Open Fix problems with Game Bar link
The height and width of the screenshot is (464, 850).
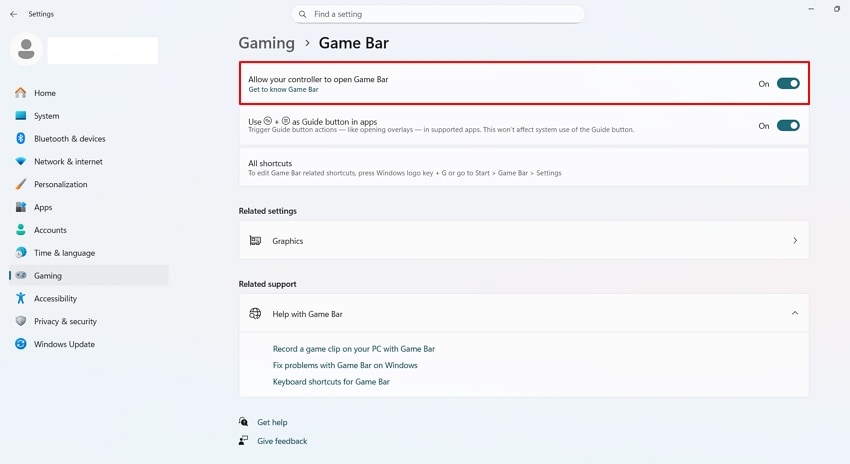click(x=345, y=365)
